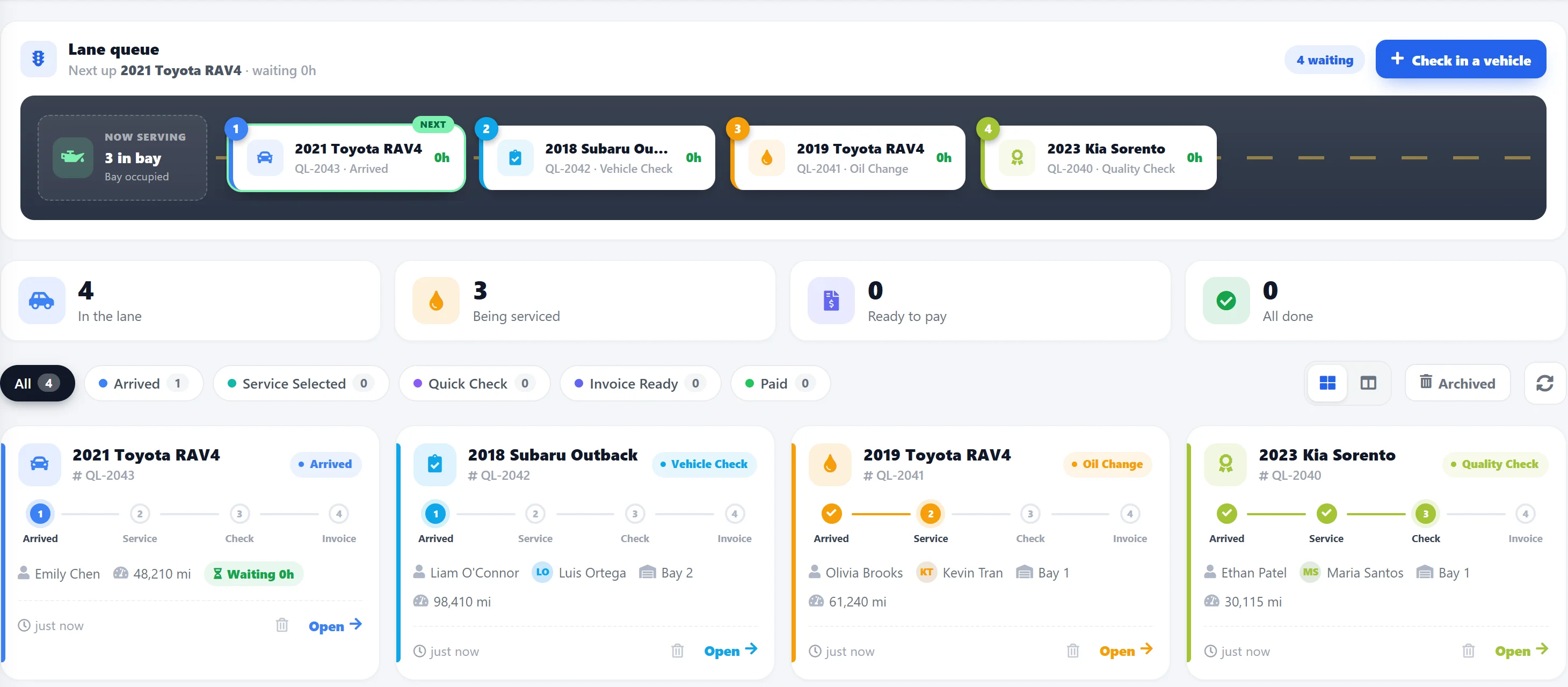Delete the 2019 Toyota RAV4 QL-2041 card
Image resolution: width=1568 pixels, height=687 pixels.
1072,651
